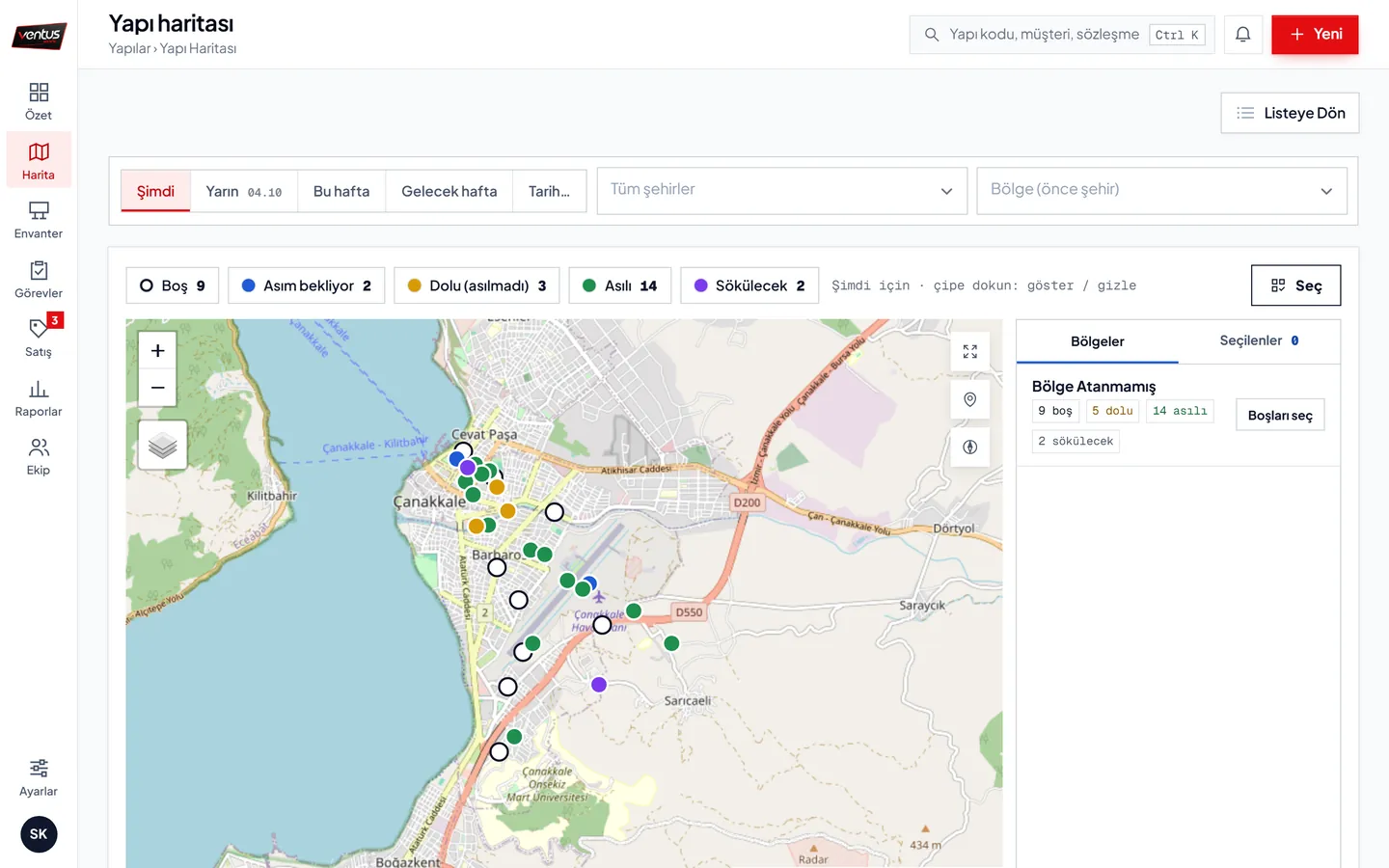Select the Gelecek hafta tab
The height and width of the screenshot is (868, 1389).
pyautogui.click(x=449, y=191)
